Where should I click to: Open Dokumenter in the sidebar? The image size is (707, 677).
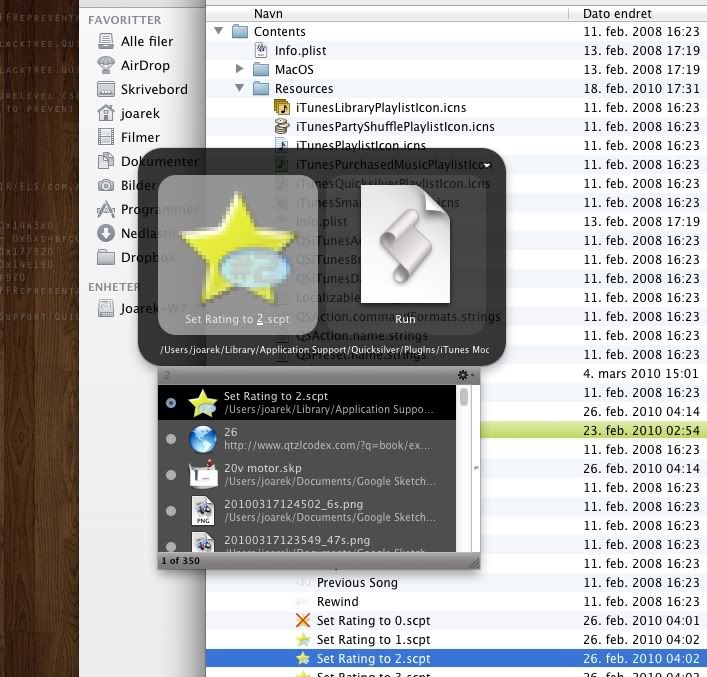pos(148,161)
